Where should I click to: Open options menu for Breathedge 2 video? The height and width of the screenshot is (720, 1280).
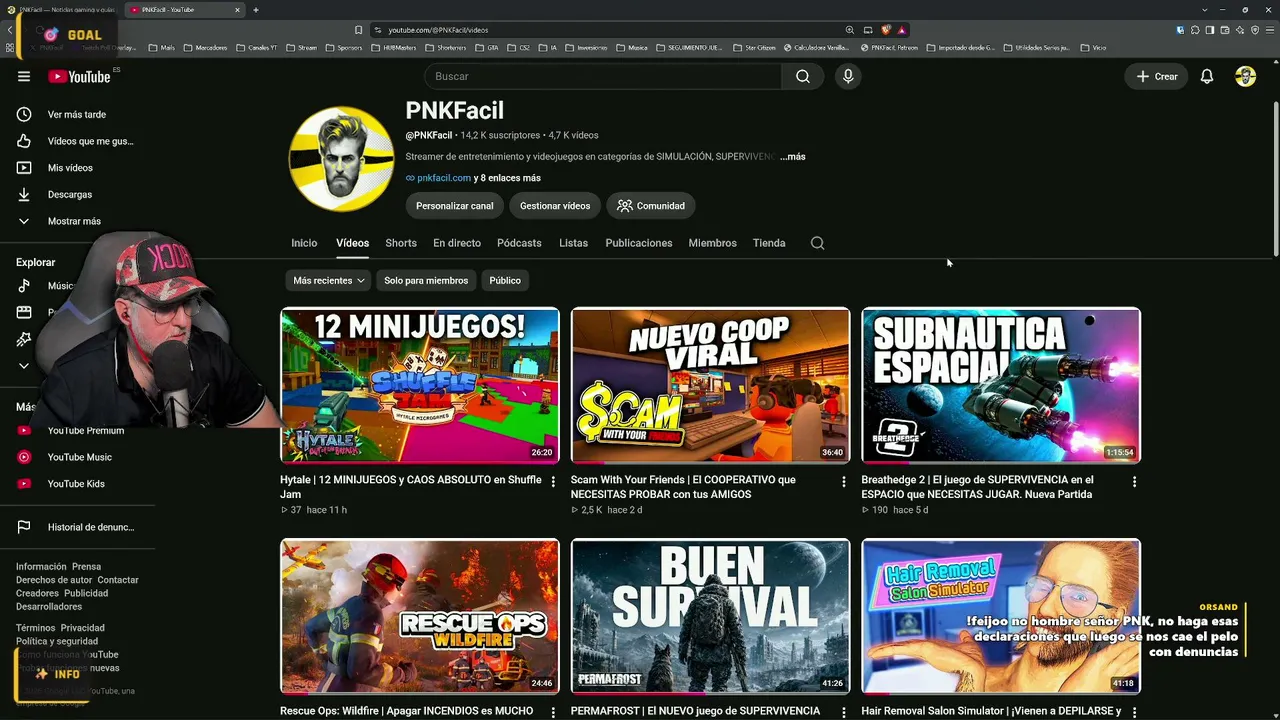click(1134, 482)
